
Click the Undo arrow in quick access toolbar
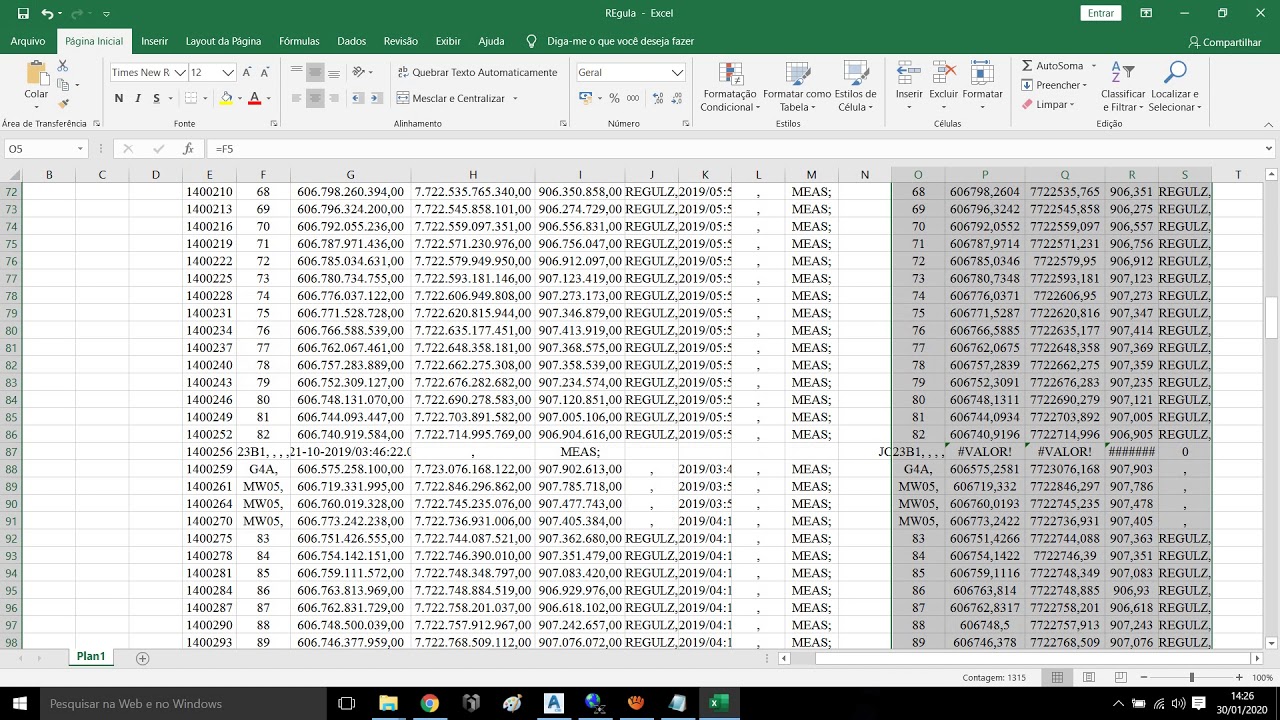(47, 13)
